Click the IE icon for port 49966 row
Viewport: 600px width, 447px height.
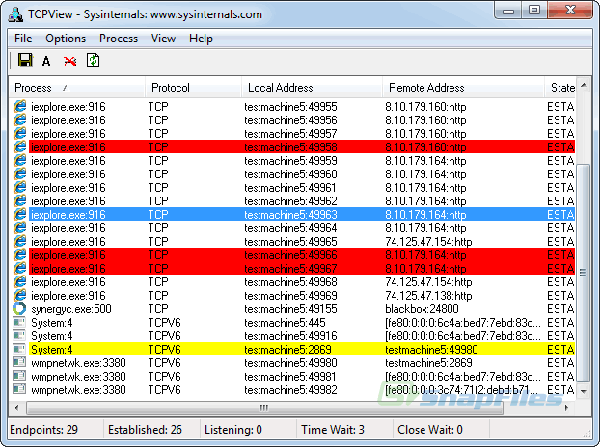[x=20, y=254]
